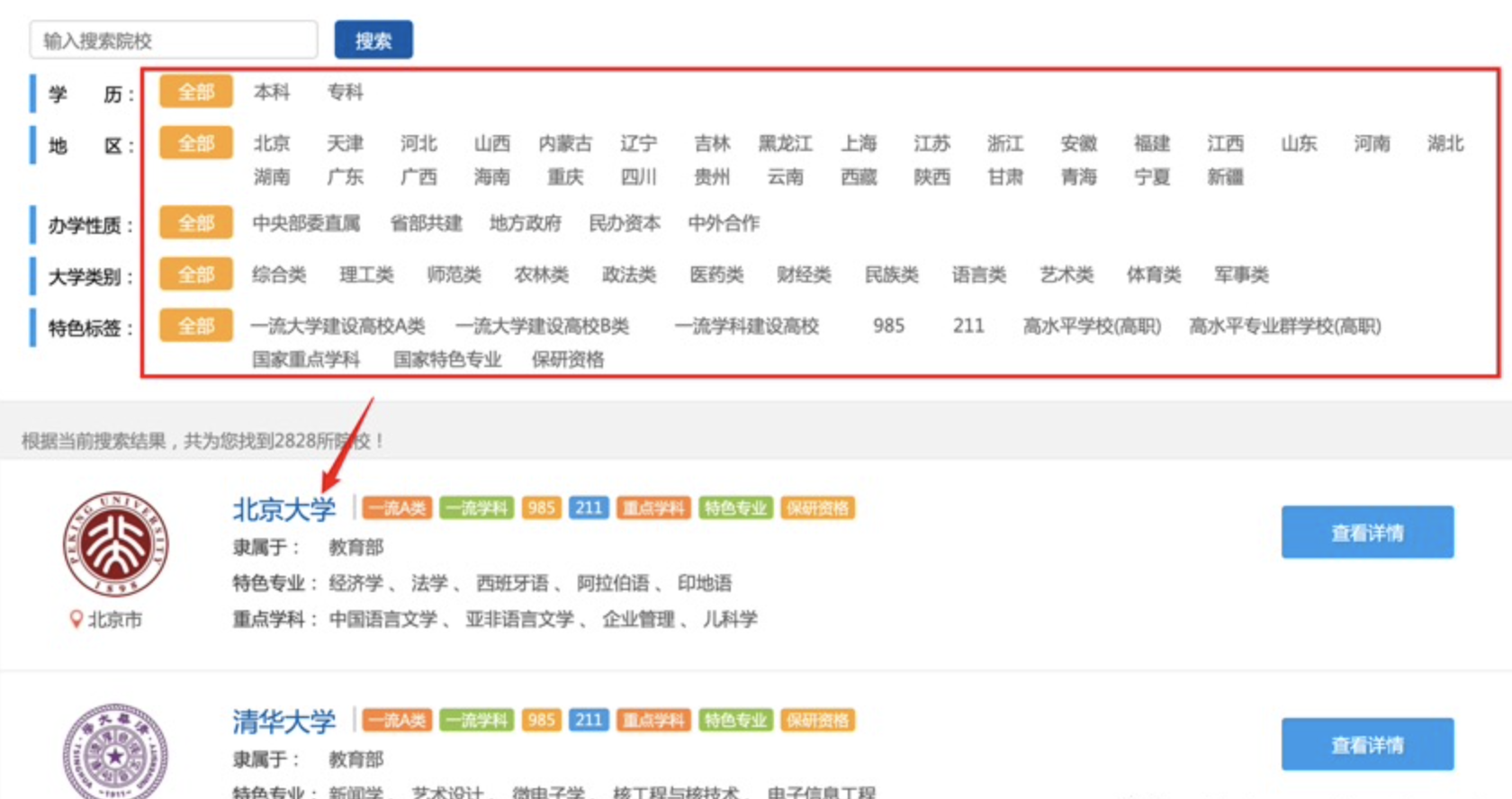Filter universities by 湖南 region
Screen dimensions: 1512x799
point(272,176)
